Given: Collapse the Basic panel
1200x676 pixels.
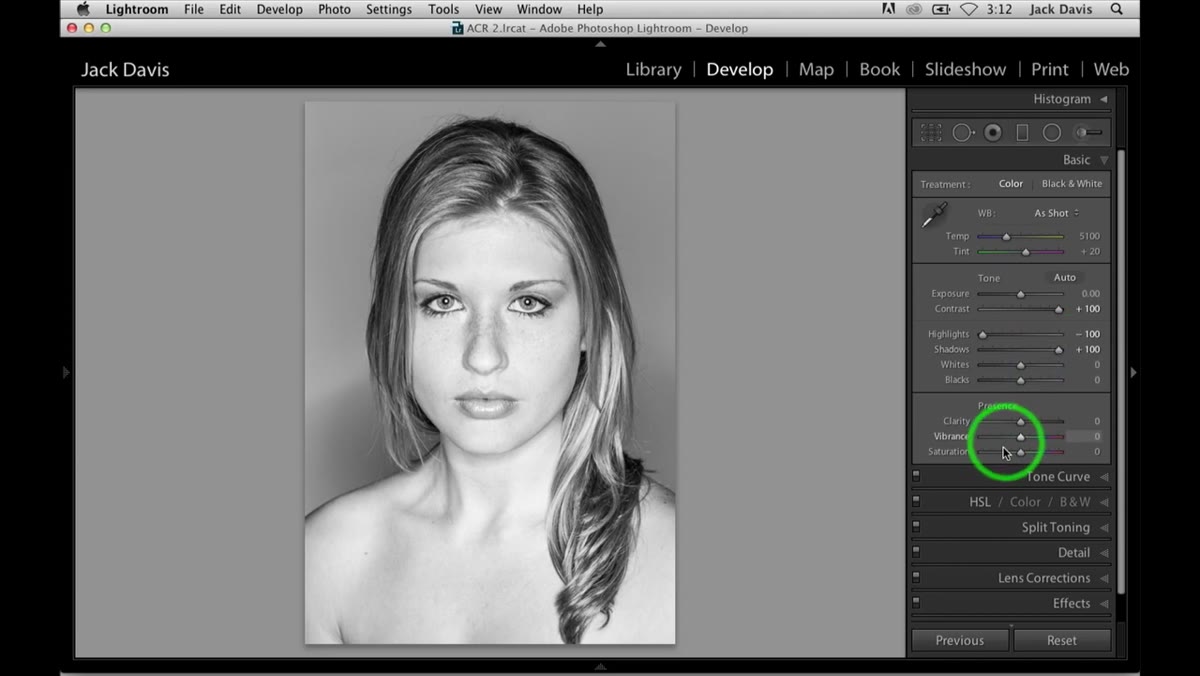Looking at the screenshot, I should pyautogui.click(x=1104, y=160).
